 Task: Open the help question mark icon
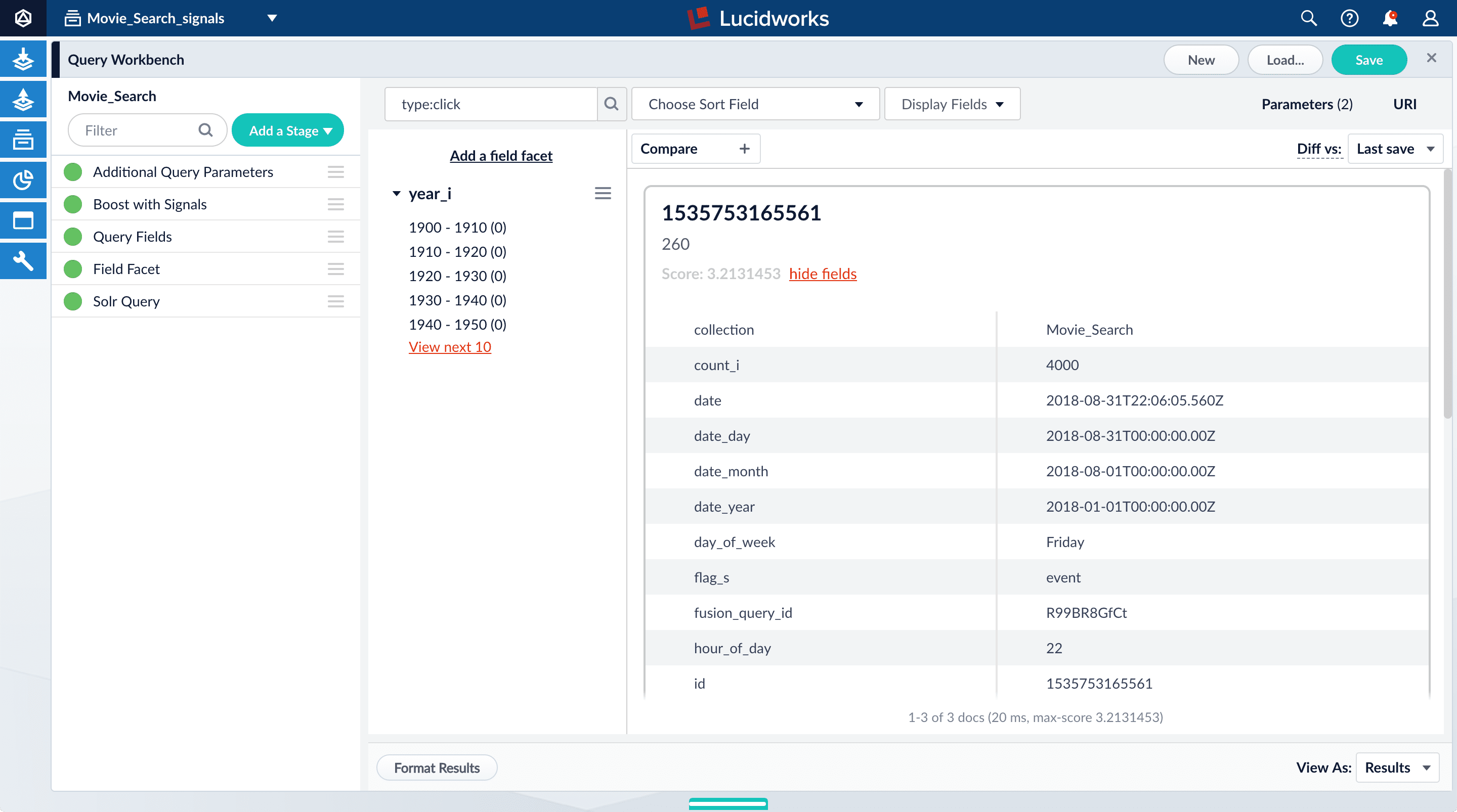click(1350, 18)
